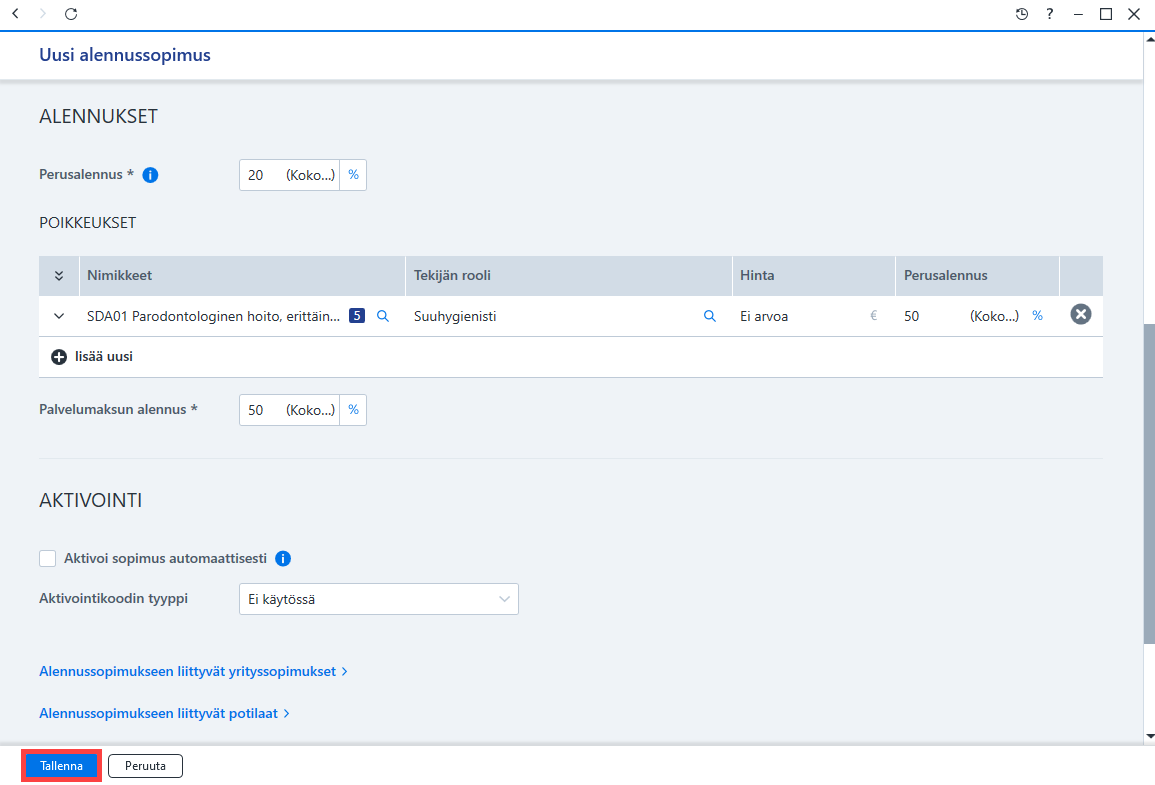Screen dimensions: 1155x785
Task: Click the Tallenna button
Action: [61, 766]
